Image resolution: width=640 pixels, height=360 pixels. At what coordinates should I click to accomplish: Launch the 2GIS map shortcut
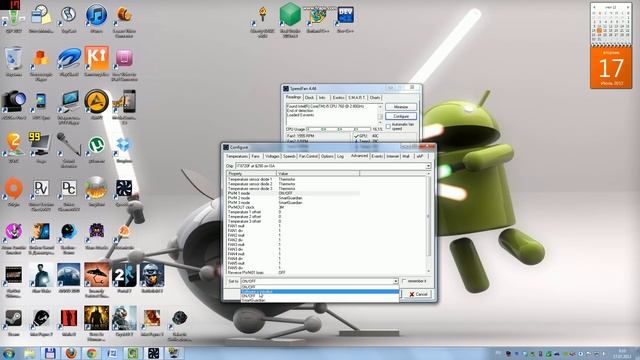pos(13,147)
